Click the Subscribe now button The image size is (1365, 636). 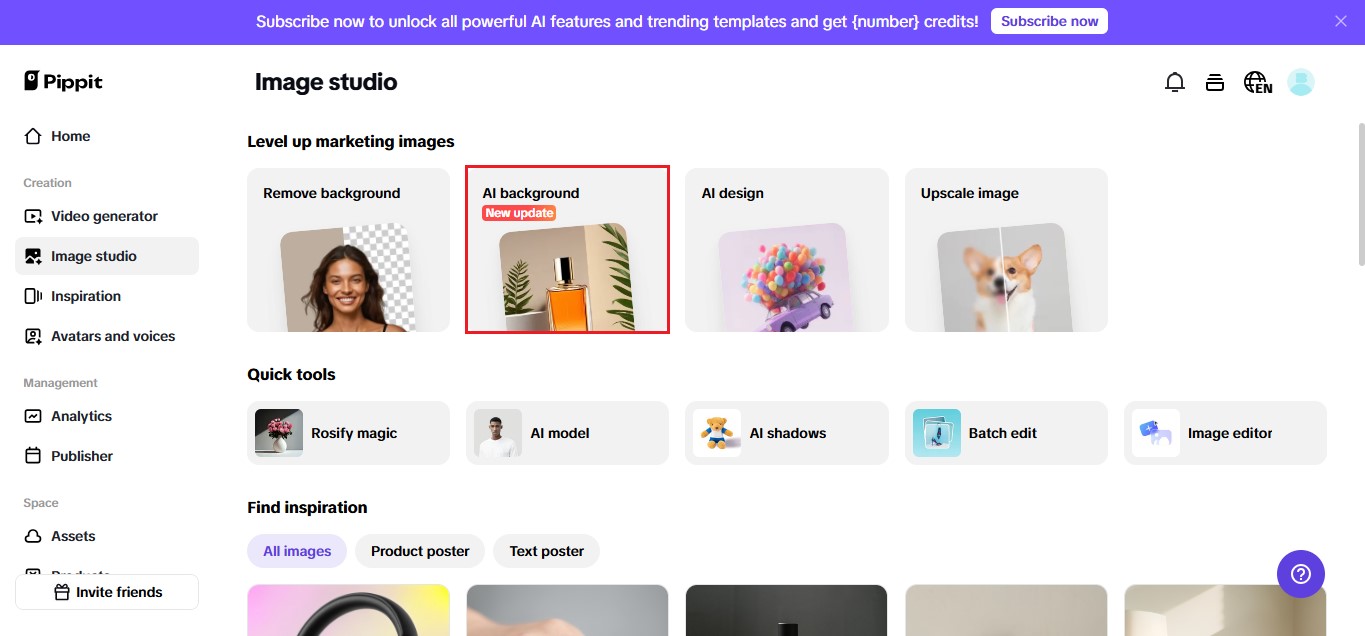tap(1048, 20)
